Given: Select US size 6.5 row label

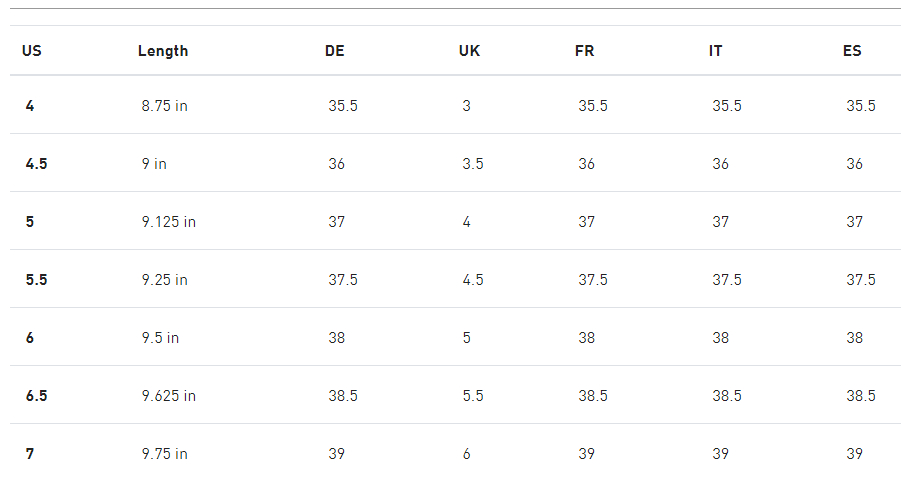Looking at the screenshot, I should pyautogui.click(x=36, y=396).
